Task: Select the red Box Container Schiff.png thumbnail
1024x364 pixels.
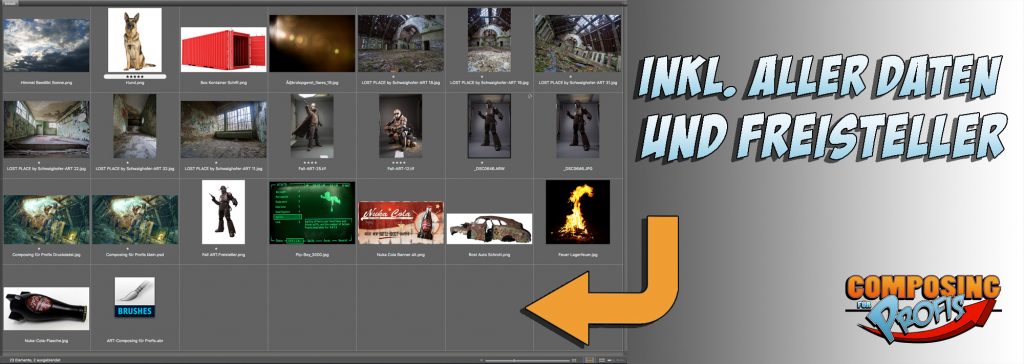Action: tap(223, 49)
